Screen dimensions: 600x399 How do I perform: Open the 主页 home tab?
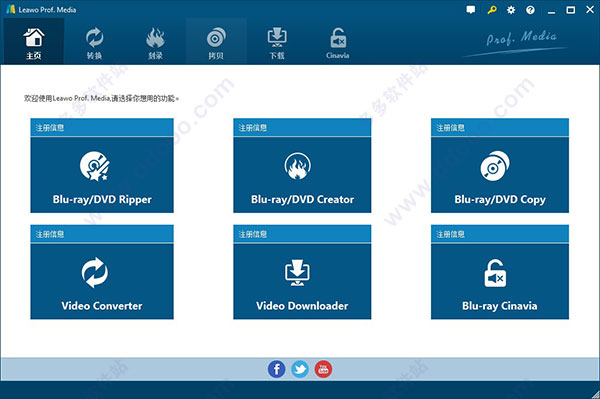(x=34, y=41)
